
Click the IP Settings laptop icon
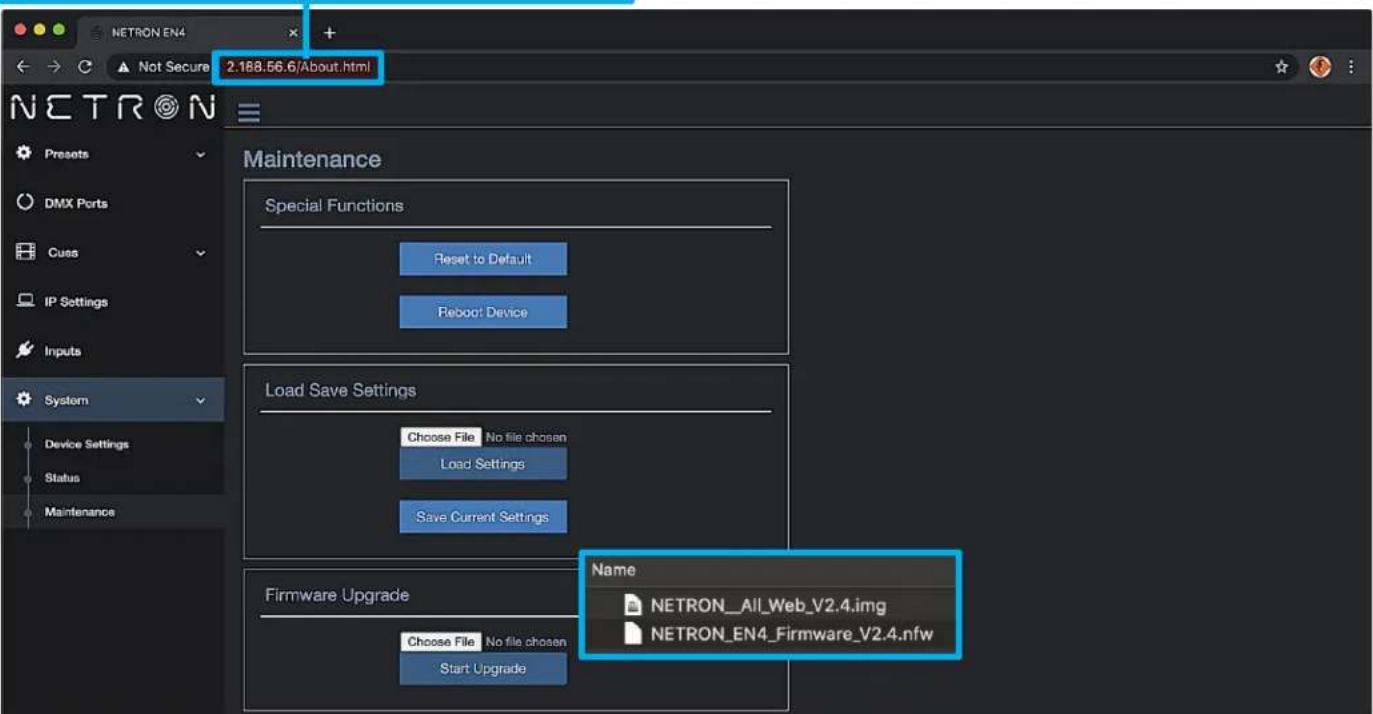(24, 301)
